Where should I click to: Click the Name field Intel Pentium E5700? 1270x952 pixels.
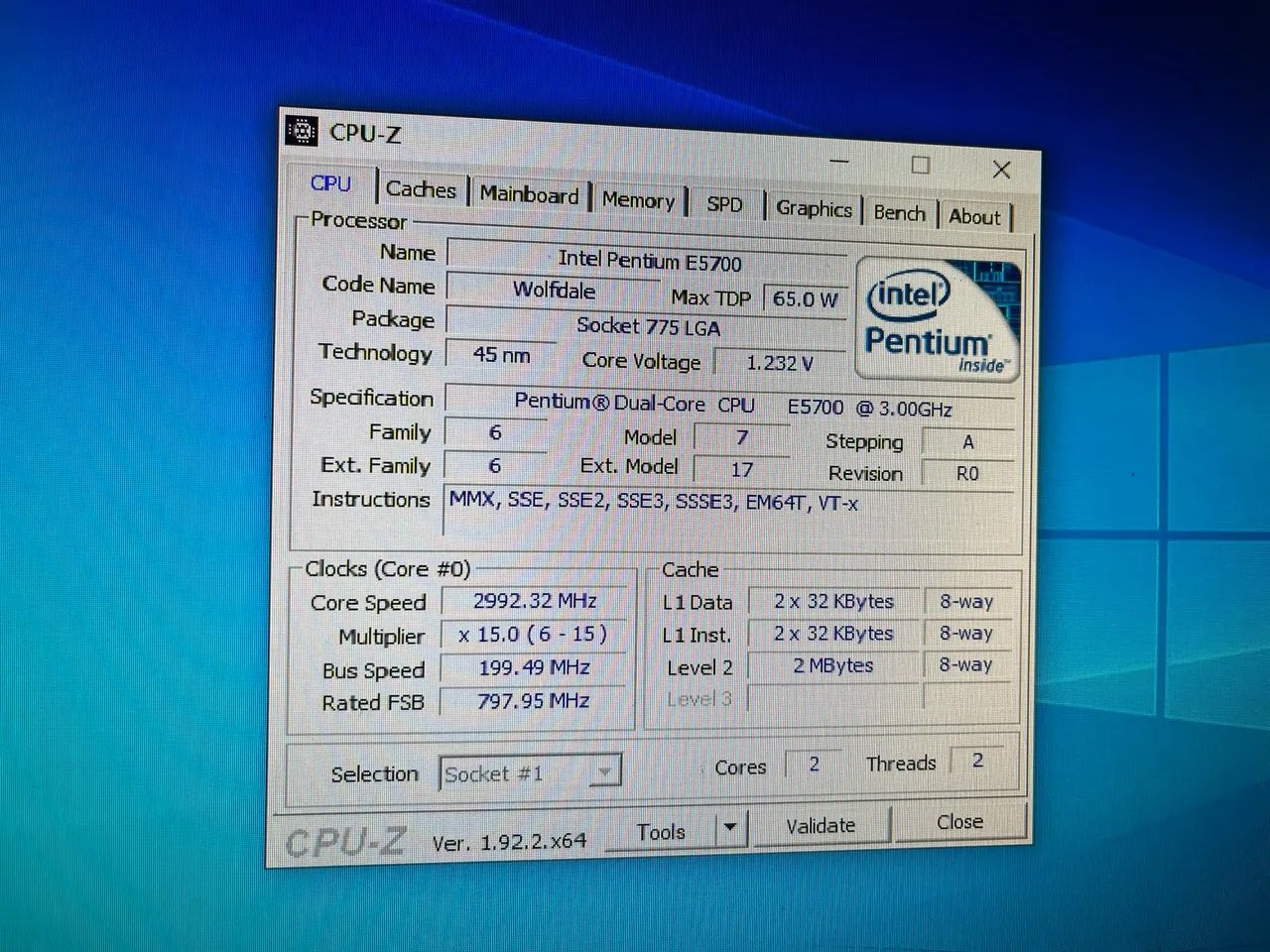click(649, 261)
